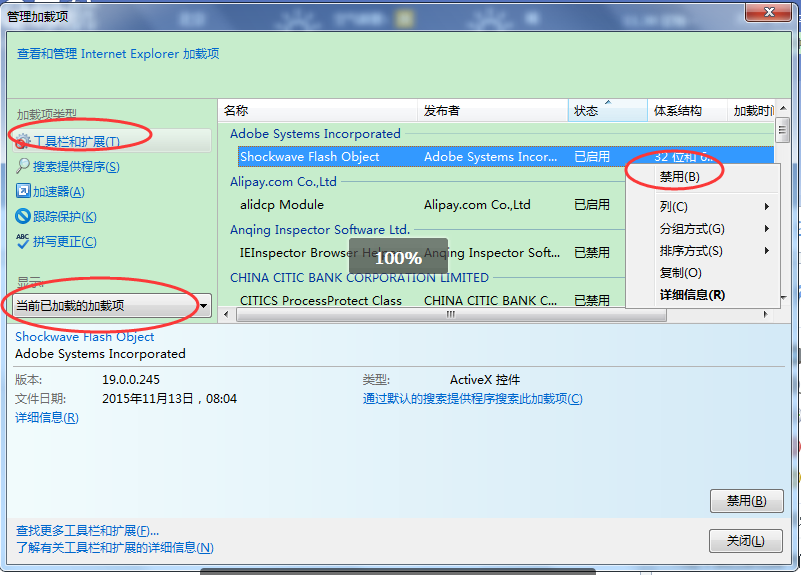Close the Manage Add-ons window with X
801x575 pixels.
tap(767, 10)
